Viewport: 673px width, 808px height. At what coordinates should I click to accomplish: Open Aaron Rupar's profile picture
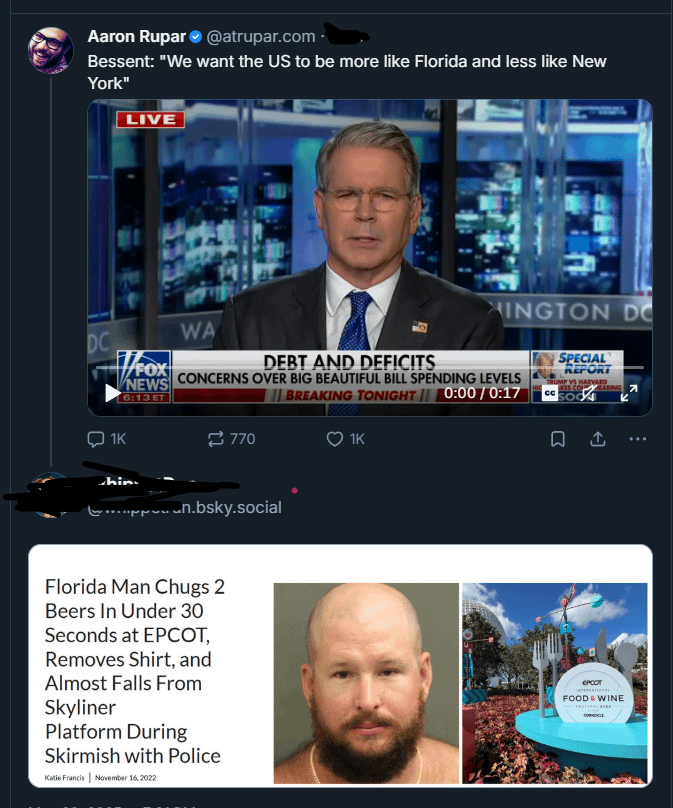(x=51, y=50)
